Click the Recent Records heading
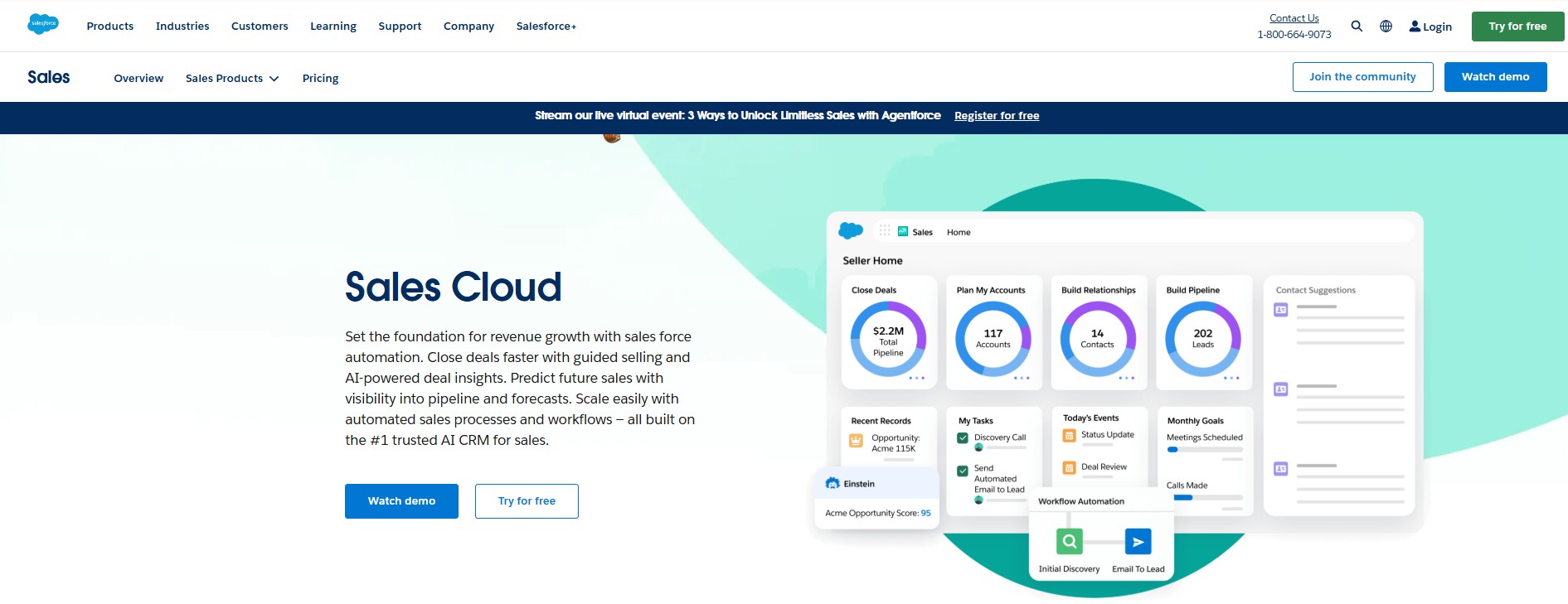The image size is (1568, 604). click(881, 421)
